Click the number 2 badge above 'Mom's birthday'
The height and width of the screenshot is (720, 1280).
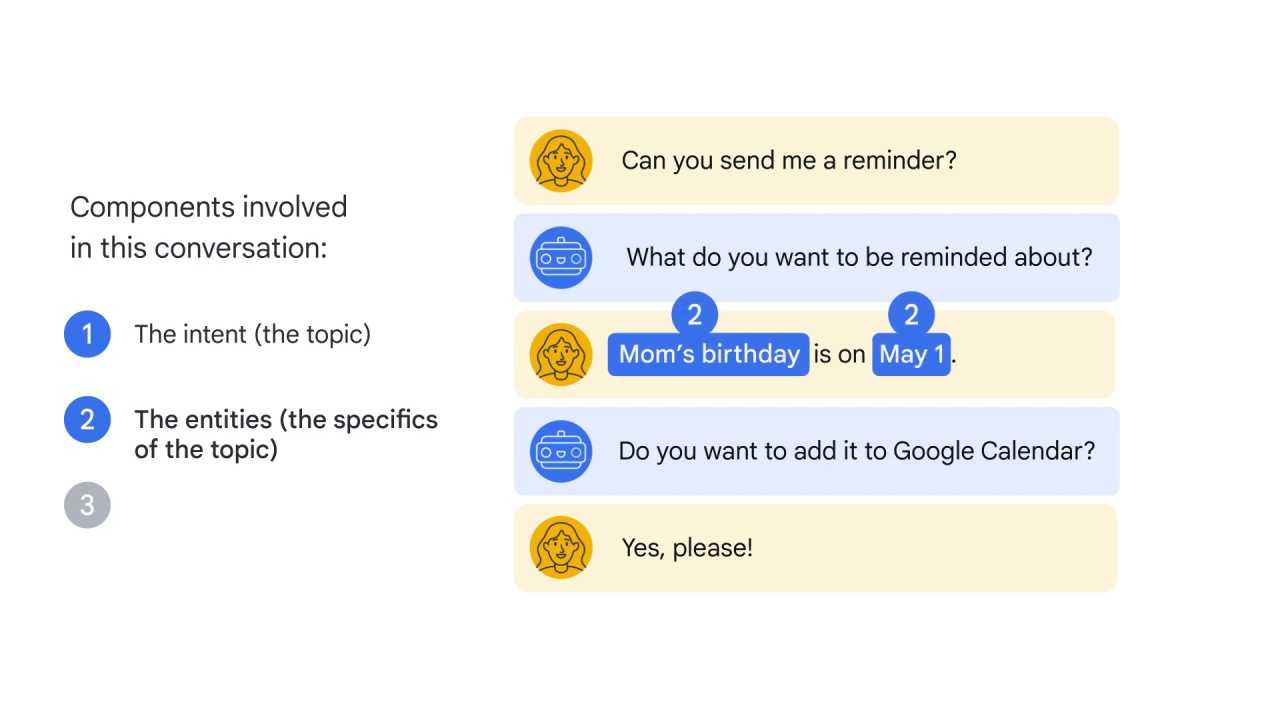pyautogui.click(x=695, y=315)
